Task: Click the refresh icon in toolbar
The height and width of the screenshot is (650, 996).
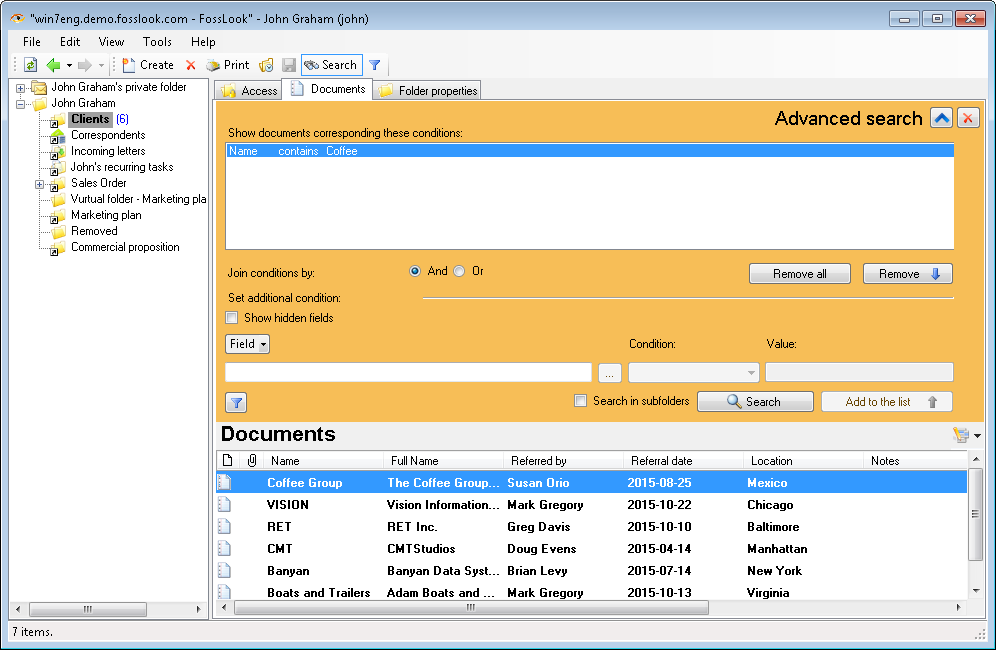Action: tap(30, 65)
